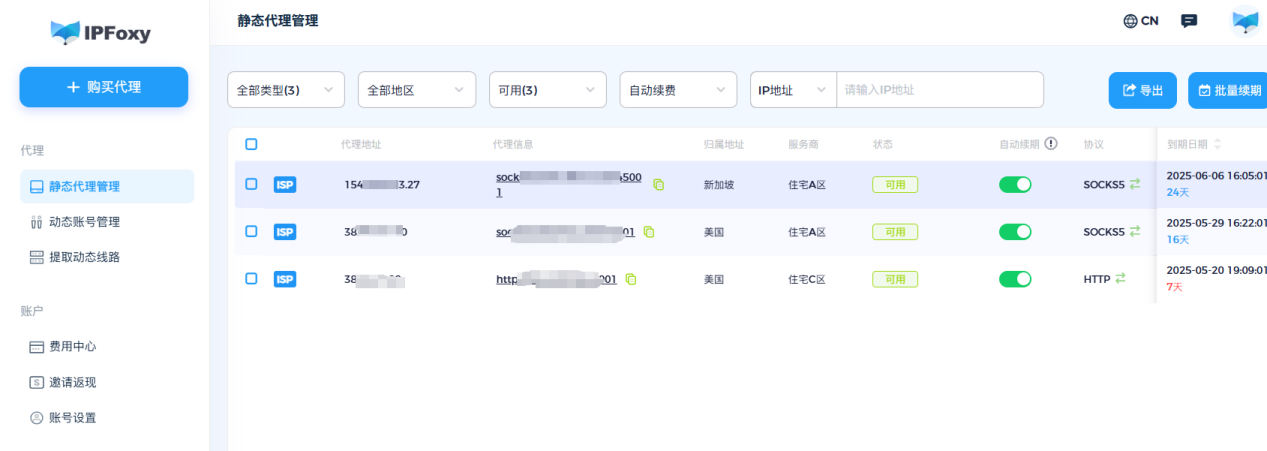1267x451 pixels.
Task: Copy proxy info of the HTTP row
Action: (631, 280)
